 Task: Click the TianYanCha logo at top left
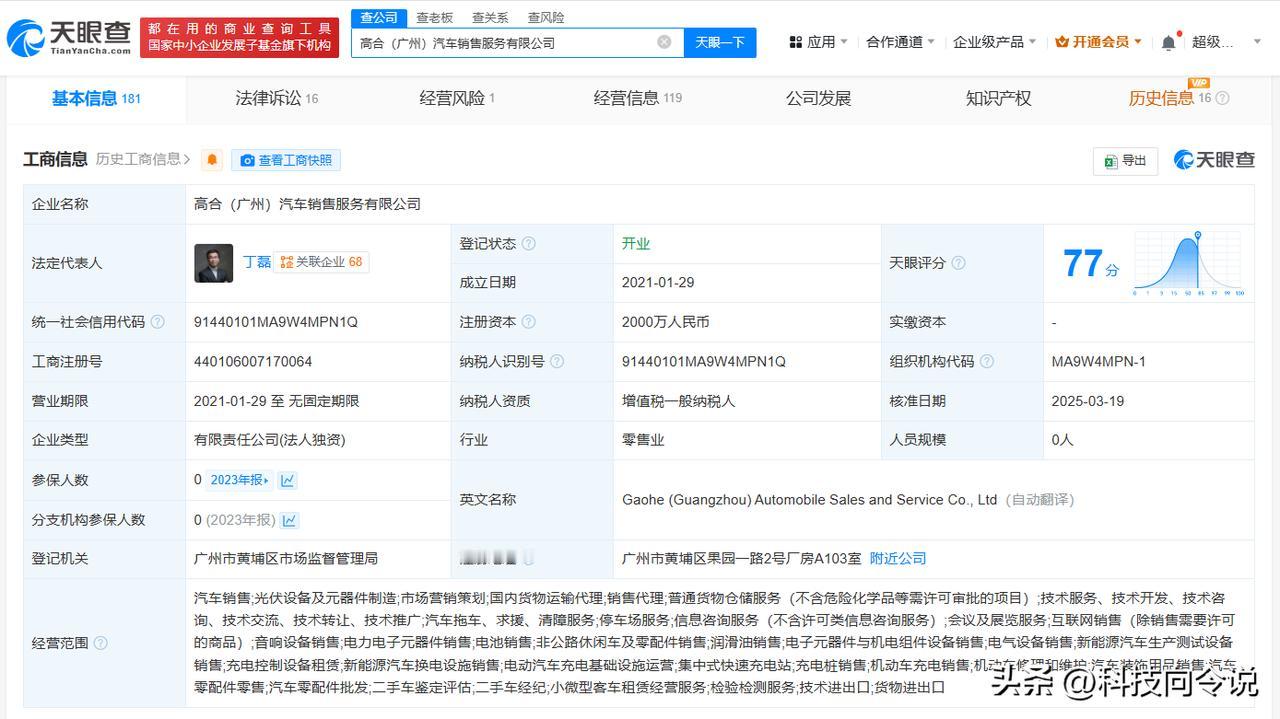68,37
